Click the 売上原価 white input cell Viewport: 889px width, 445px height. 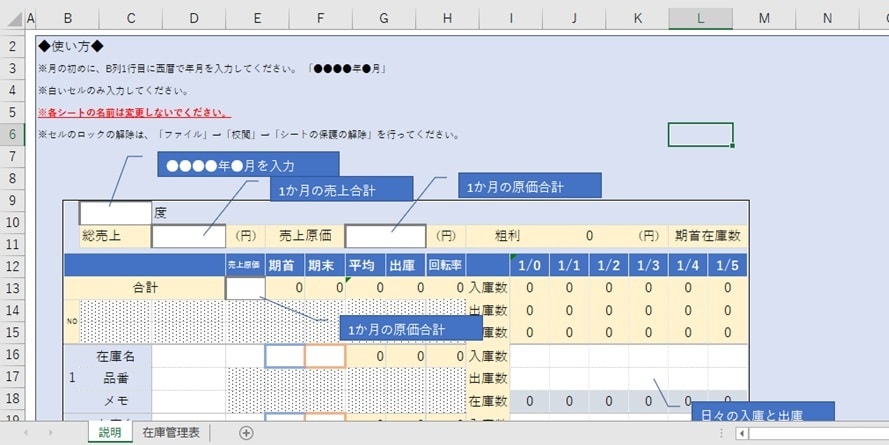[386, 236]
